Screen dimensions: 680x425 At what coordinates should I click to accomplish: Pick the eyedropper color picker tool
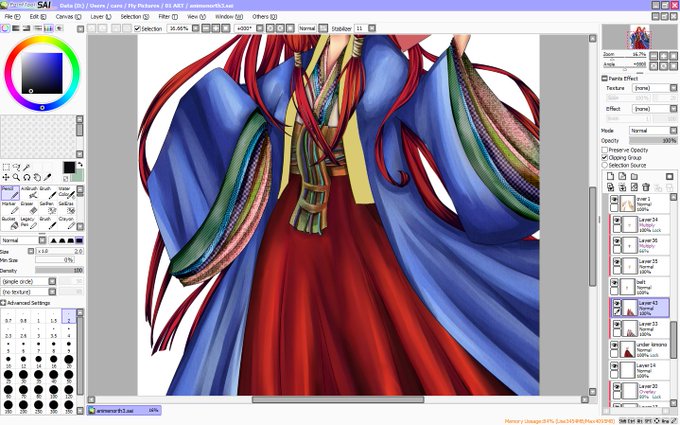pos(48,177)
